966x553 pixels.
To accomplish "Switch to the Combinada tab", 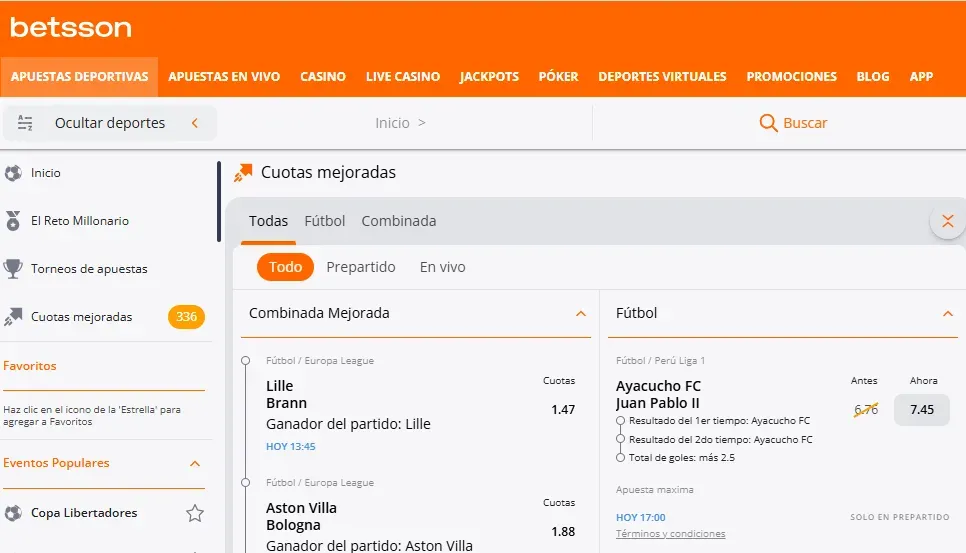I will pos(399,221).
